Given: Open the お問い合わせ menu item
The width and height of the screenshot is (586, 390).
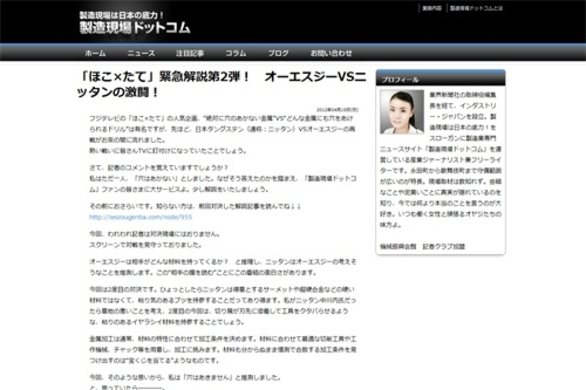Looking at the screenshot, I should (331, 53).
